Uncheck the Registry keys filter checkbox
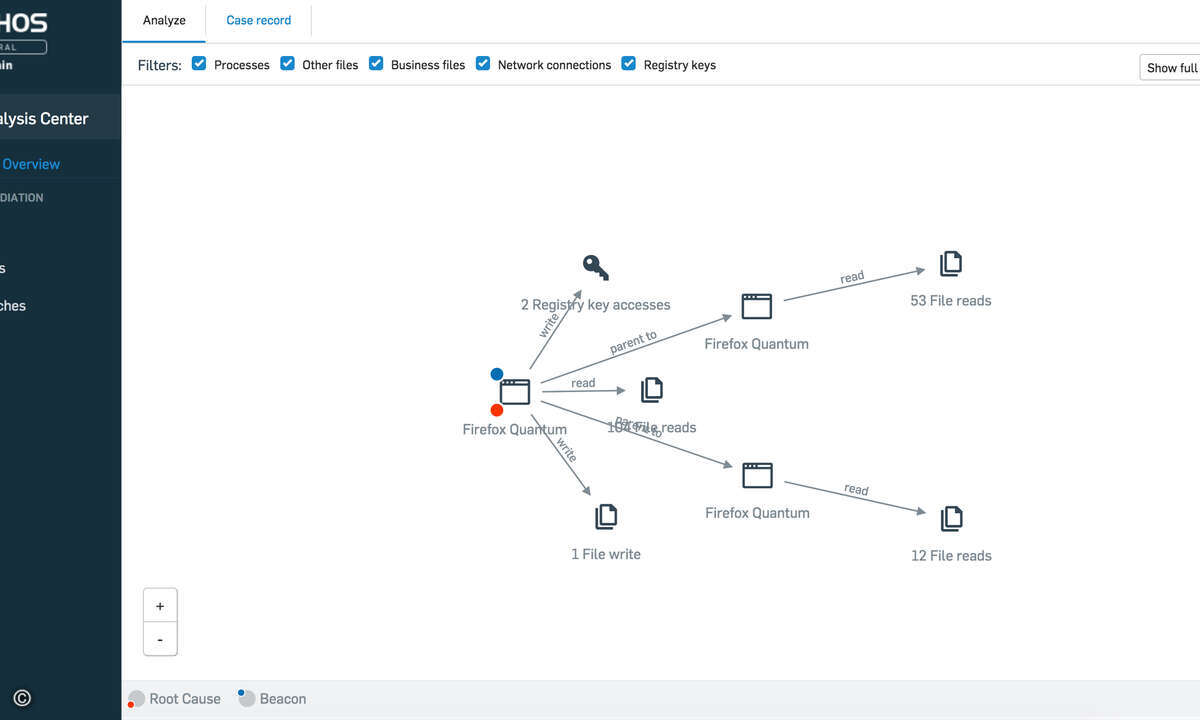The image size is (1200, 720). pyautogui.click(x=629, y=63)
